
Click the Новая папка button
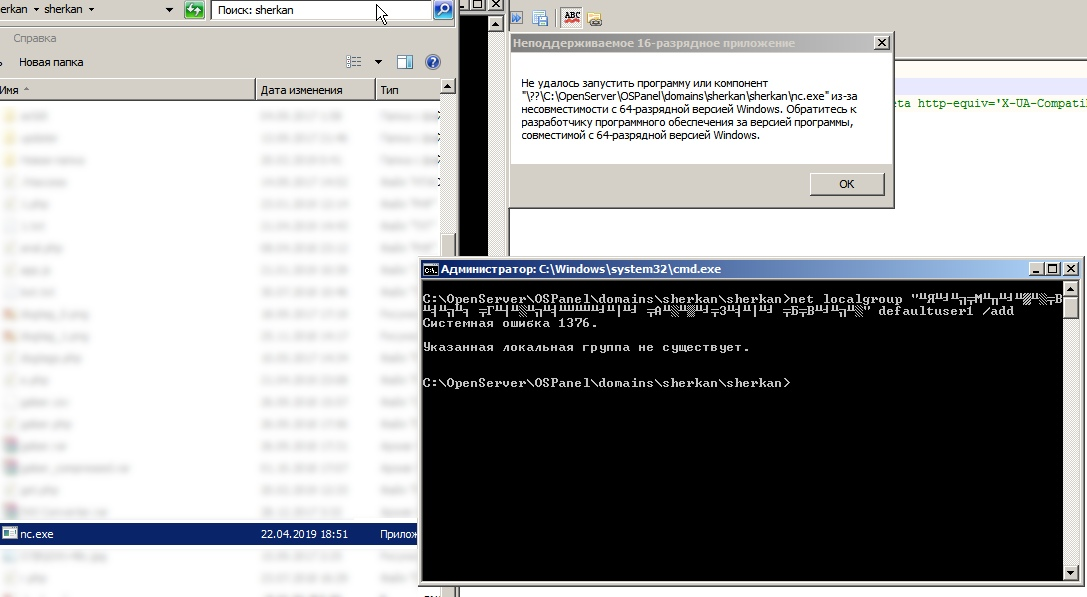point(51,62)
